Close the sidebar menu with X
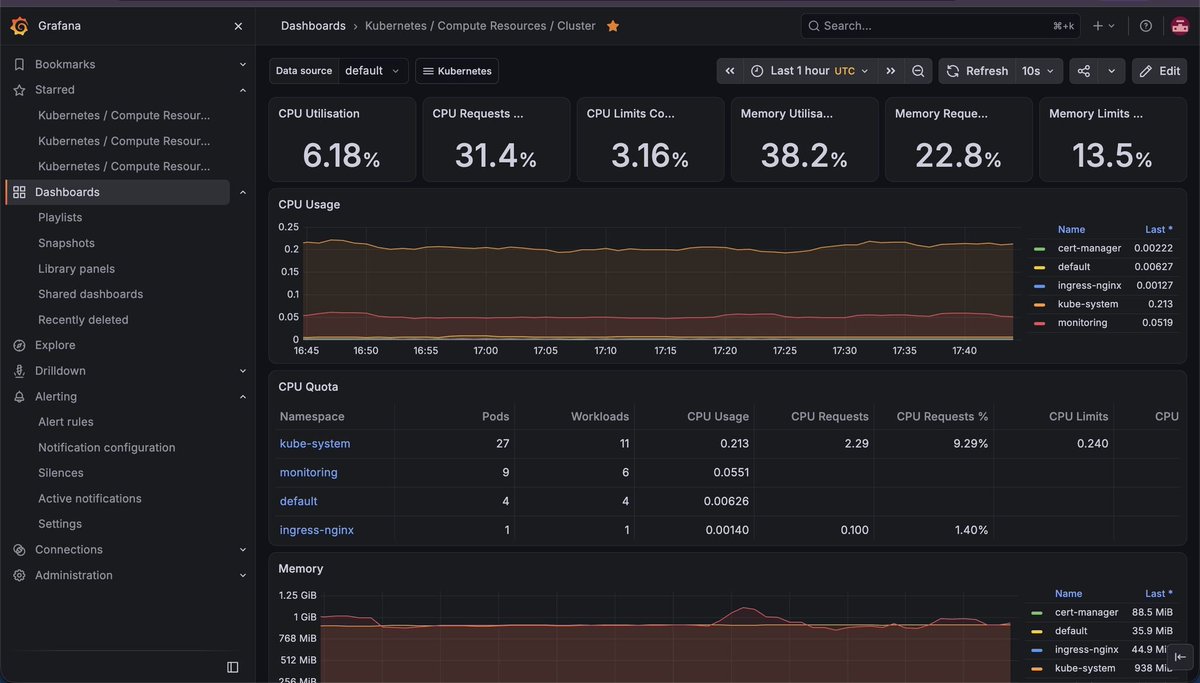Screen dimensions: 1200x683 [238, 26]
